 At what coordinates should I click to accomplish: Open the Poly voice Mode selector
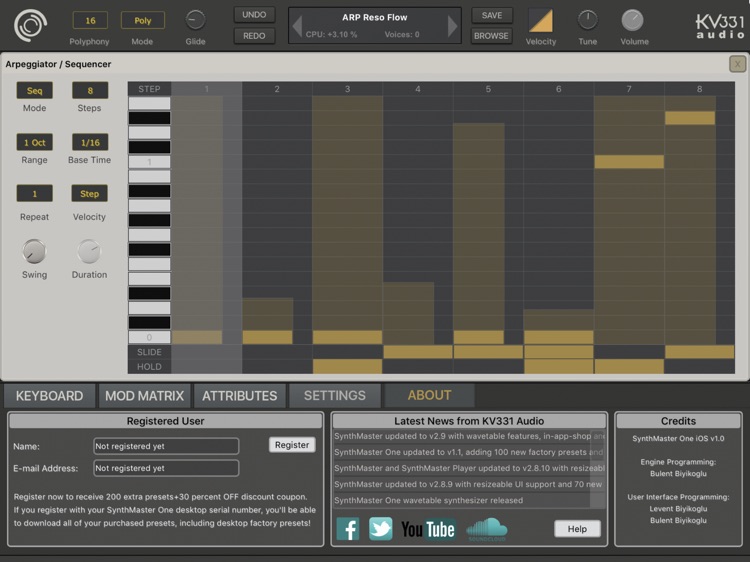click(x=143, y=21)
